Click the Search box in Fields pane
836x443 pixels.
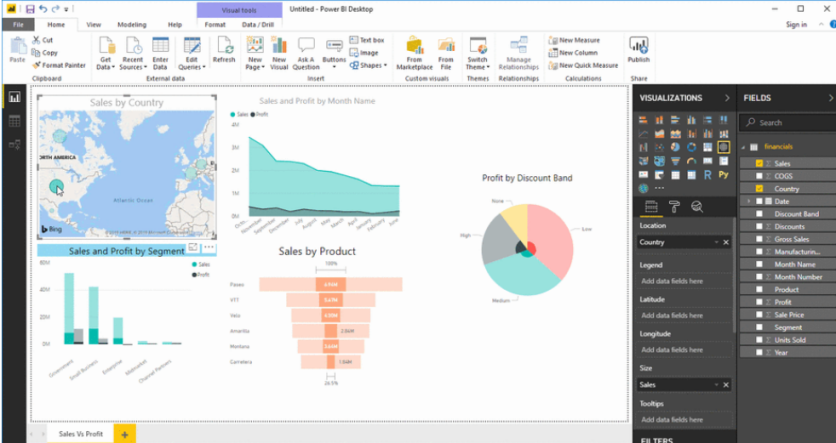pyautogui.click(x=787, y=123)
